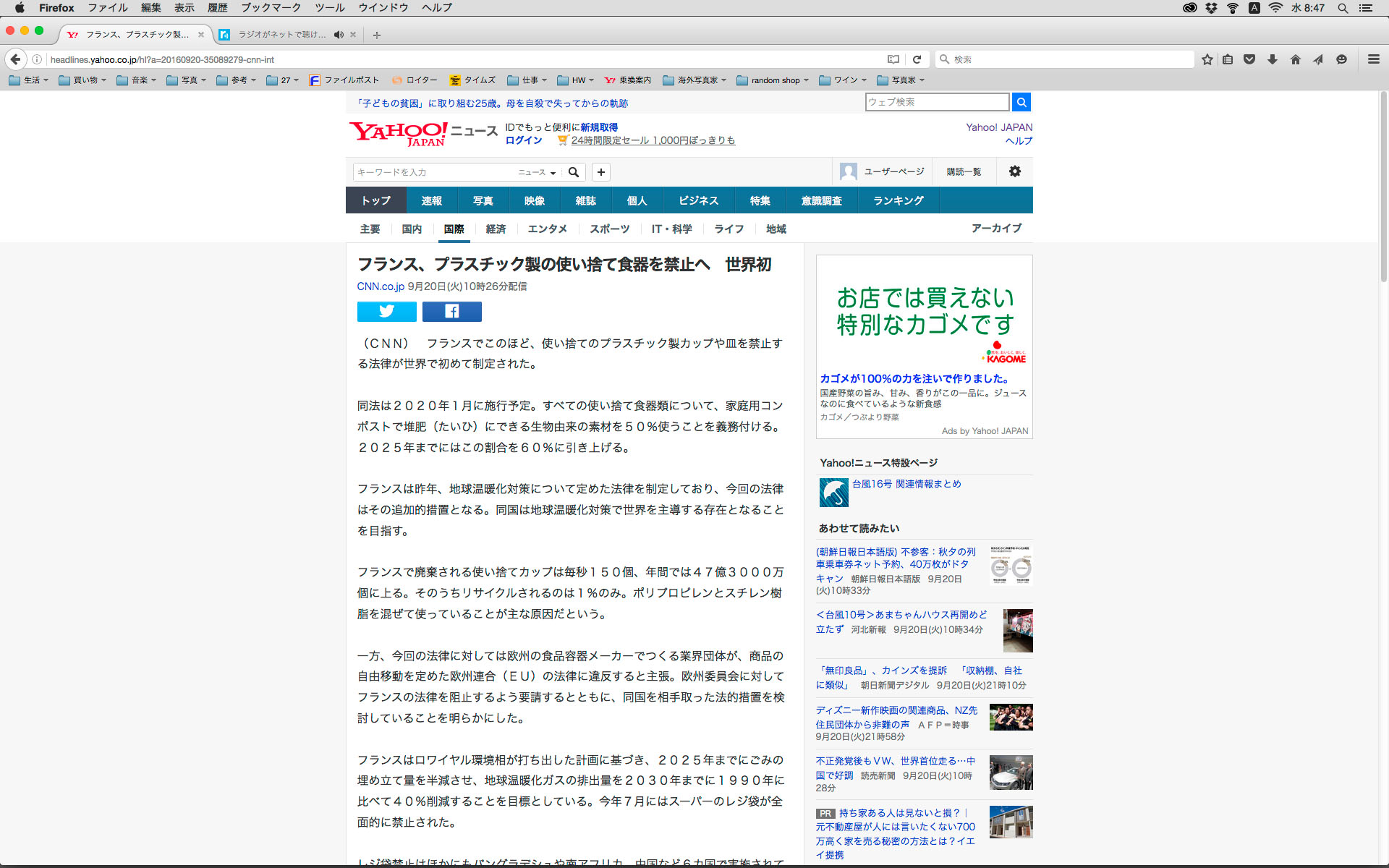
Task: Open Yahoo news settings gear
Action: point(1014,171)
